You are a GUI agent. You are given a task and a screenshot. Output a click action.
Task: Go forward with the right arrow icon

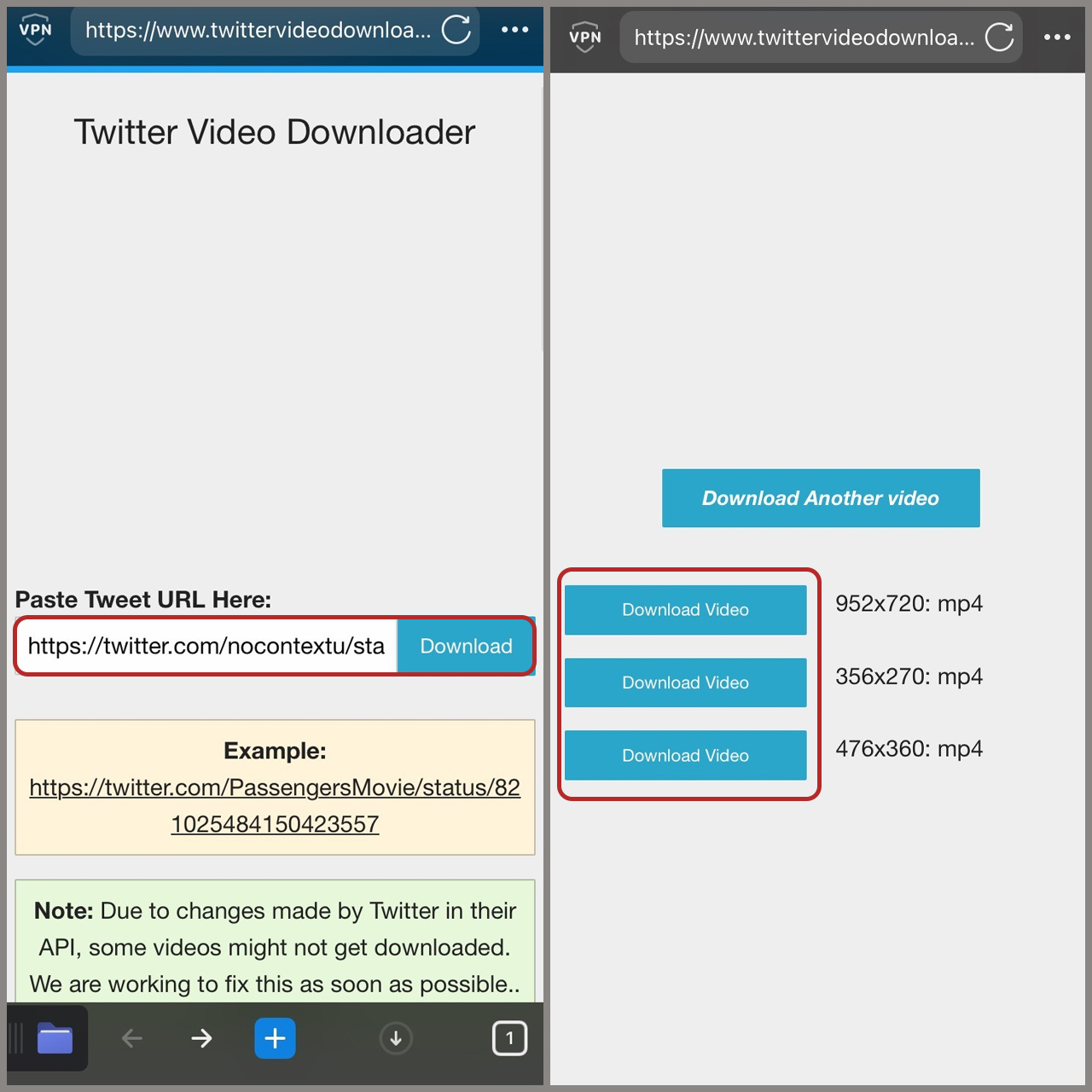tap(201, 1038)
